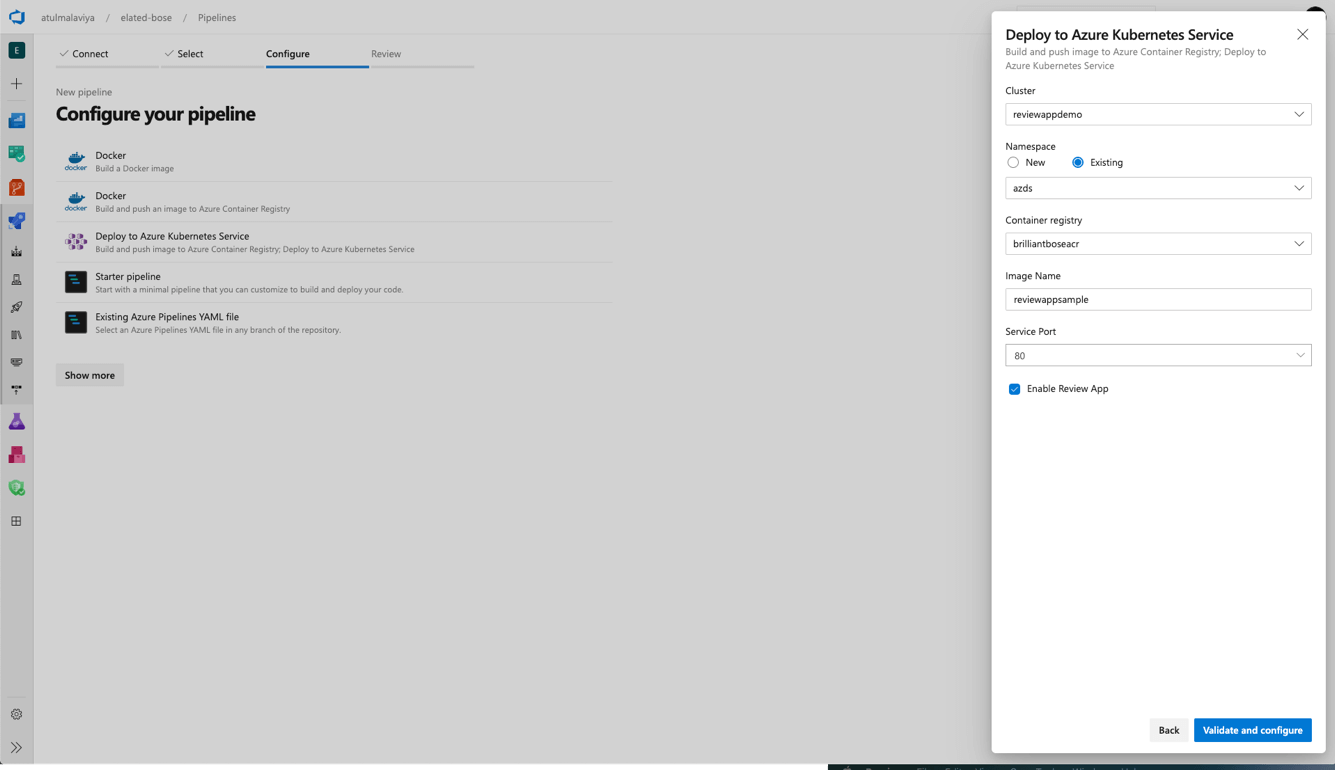Open the Pipelines hub rocket icon
1335x770 pixels.
tap(17, 221)
